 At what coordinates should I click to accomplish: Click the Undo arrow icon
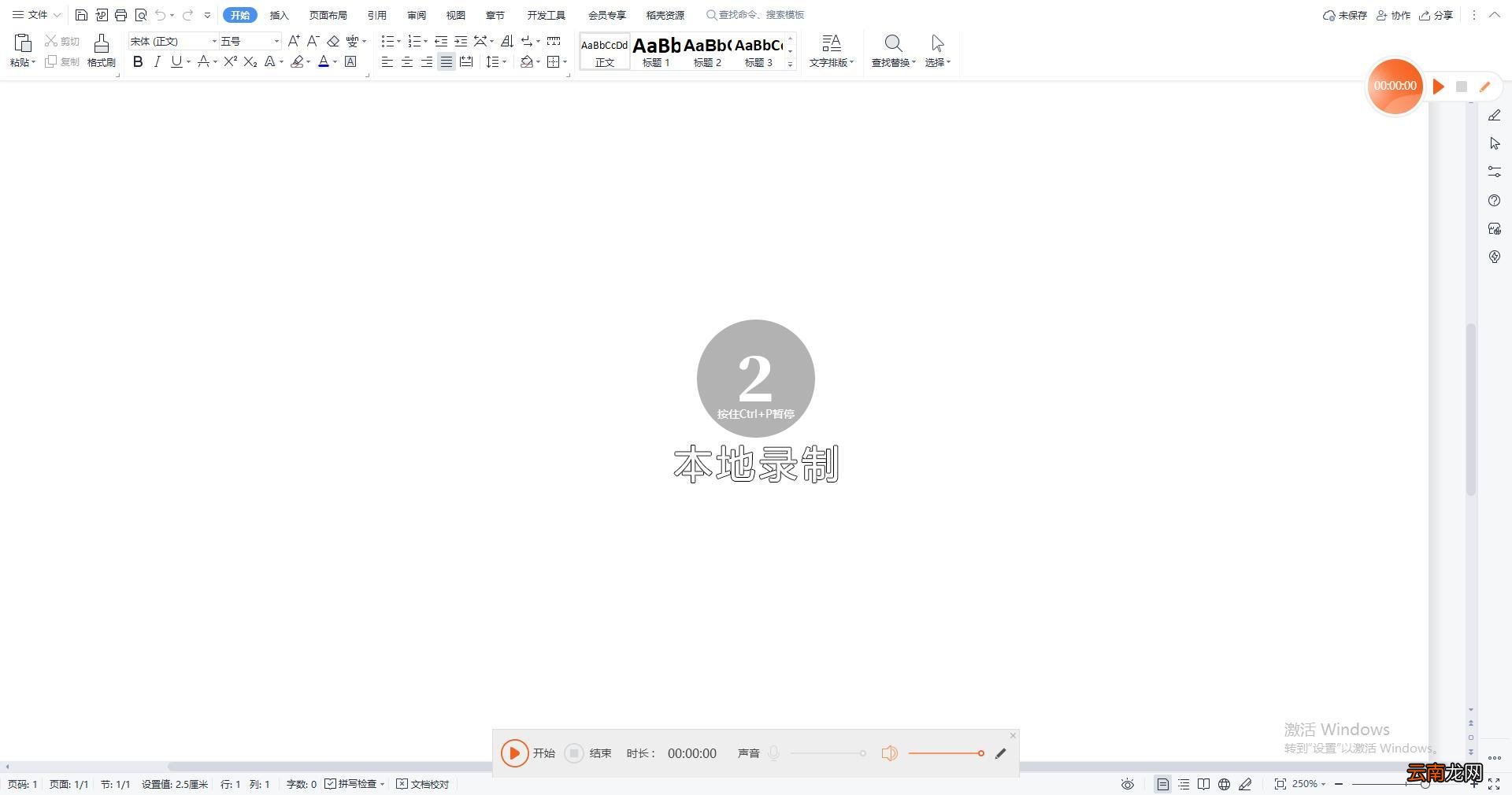pos(161,15)
